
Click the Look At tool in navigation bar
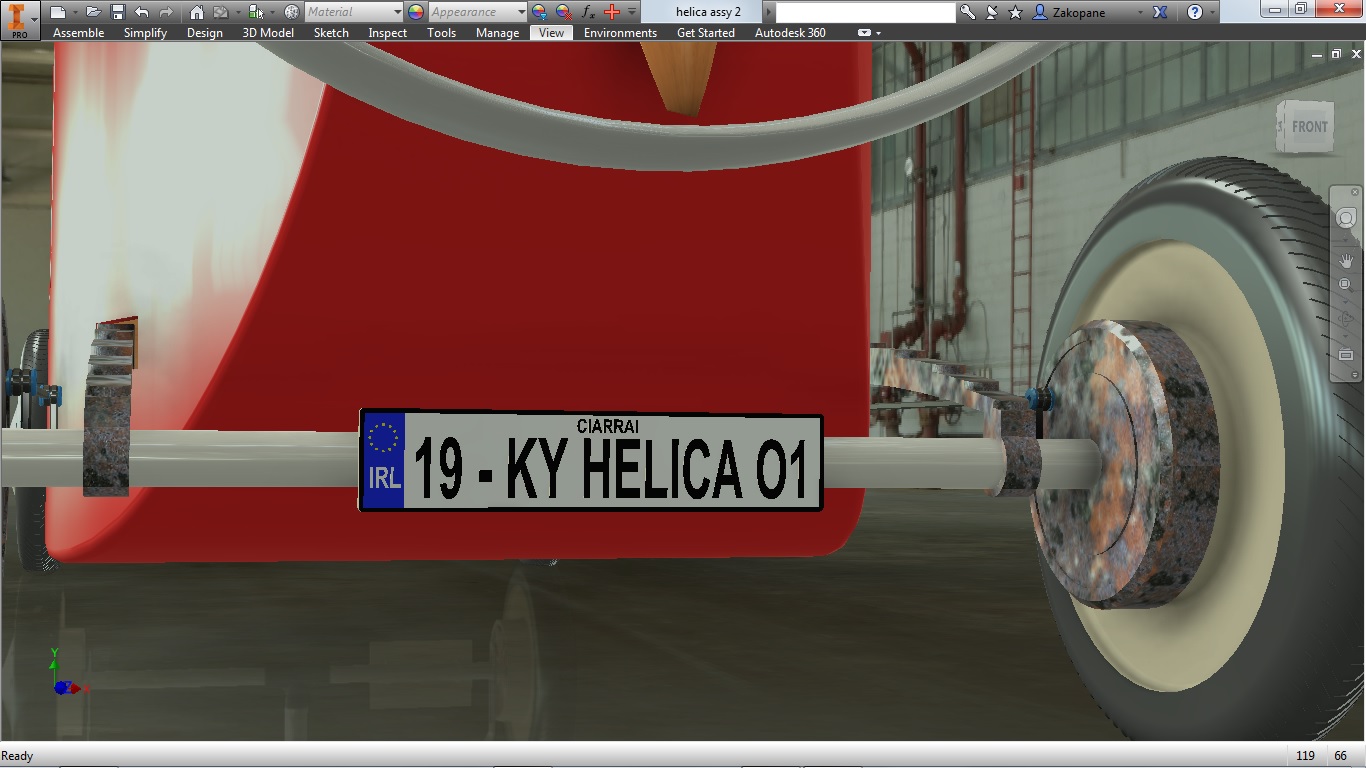[1346, 355]
